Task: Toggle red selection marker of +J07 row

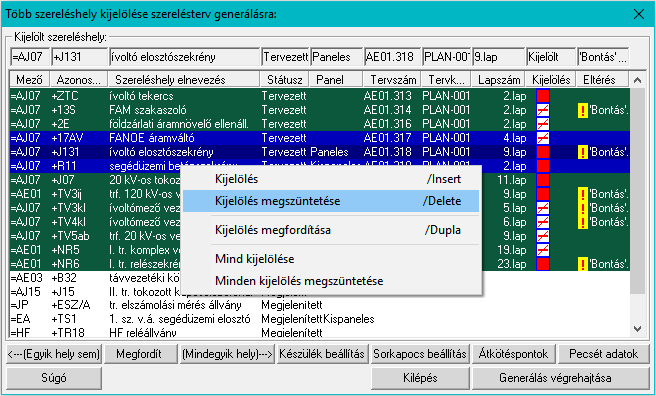Action: (543, 180)
